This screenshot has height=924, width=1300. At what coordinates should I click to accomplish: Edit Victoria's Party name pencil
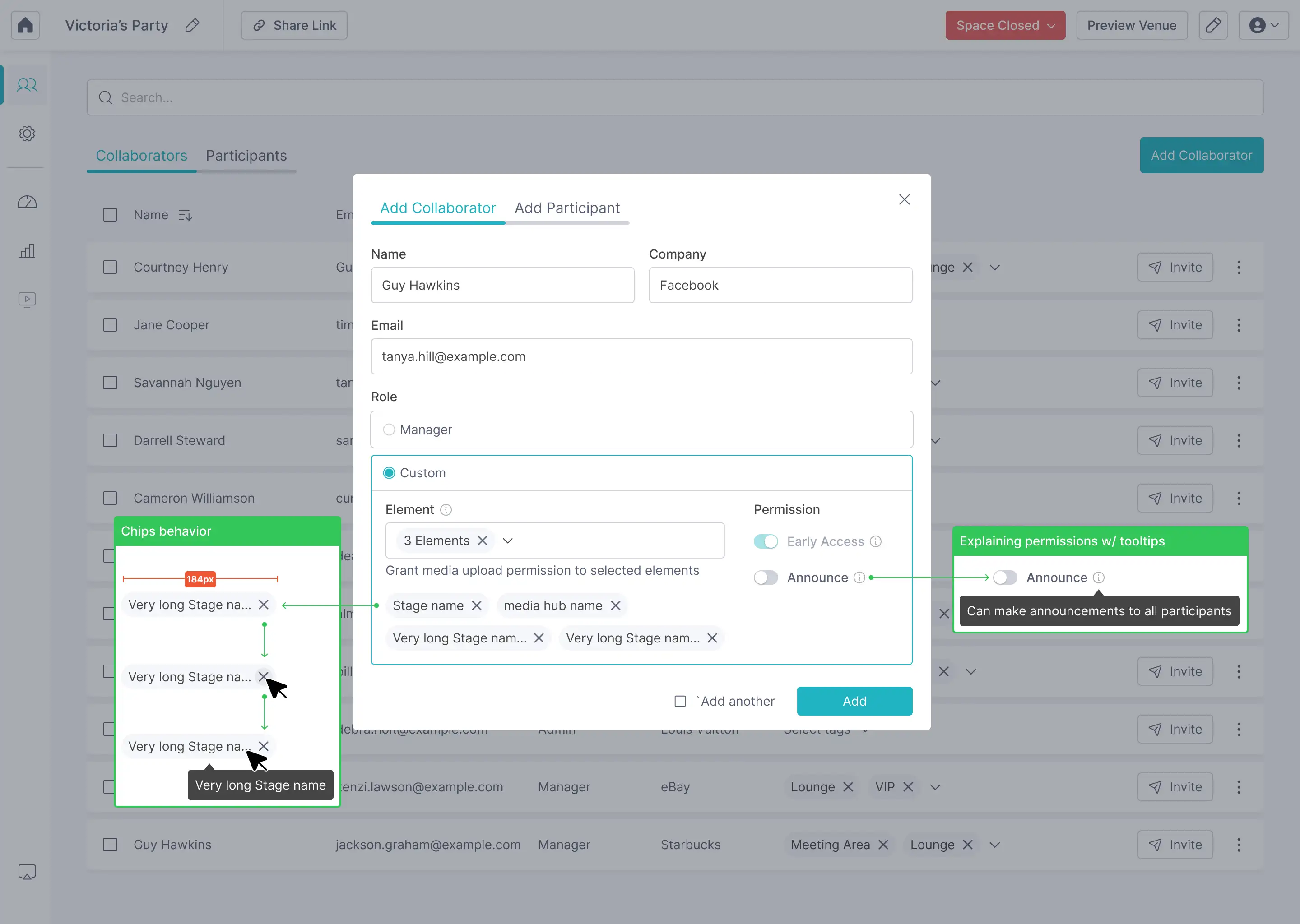click(x=192, y=25)
